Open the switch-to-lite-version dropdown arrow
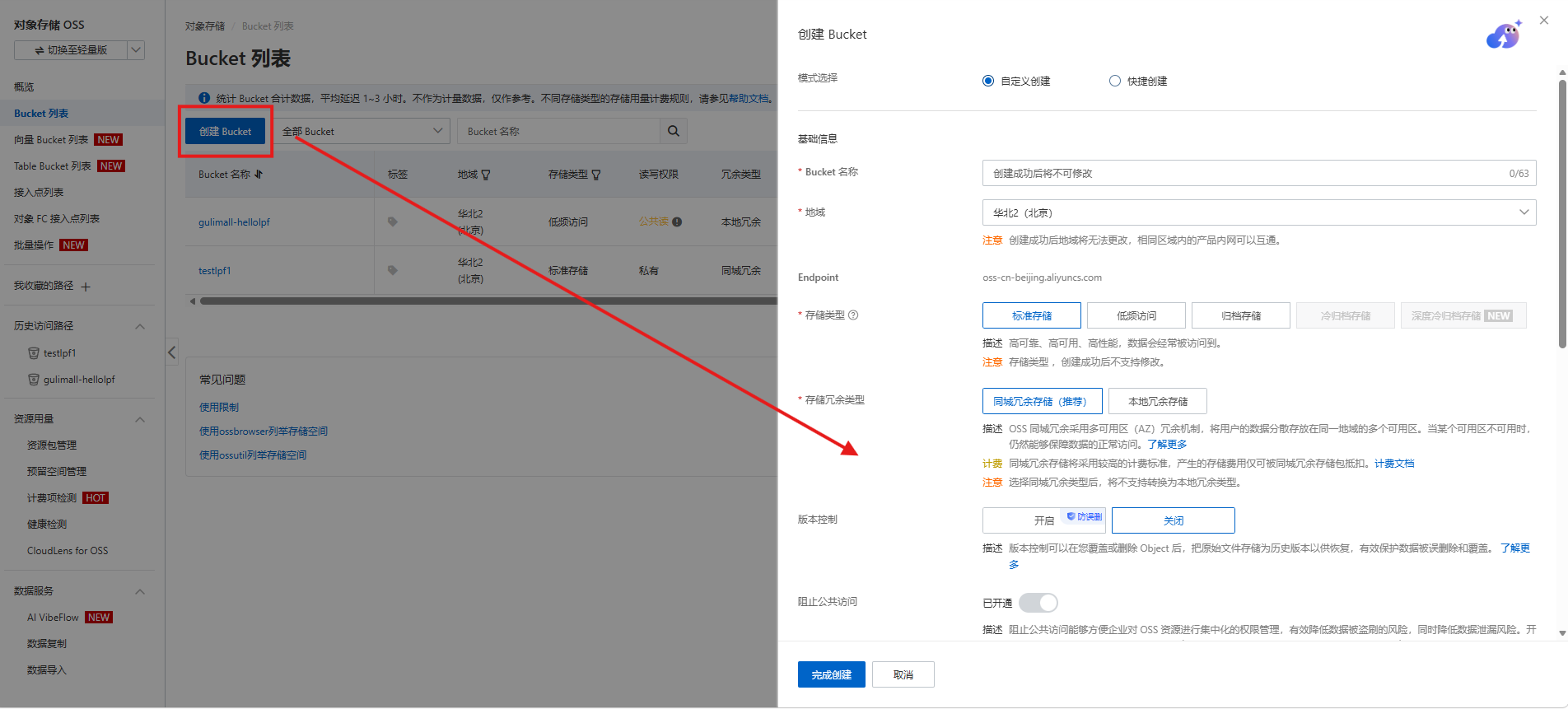The height and width of the screenshot is (709, 1568). 137,50
